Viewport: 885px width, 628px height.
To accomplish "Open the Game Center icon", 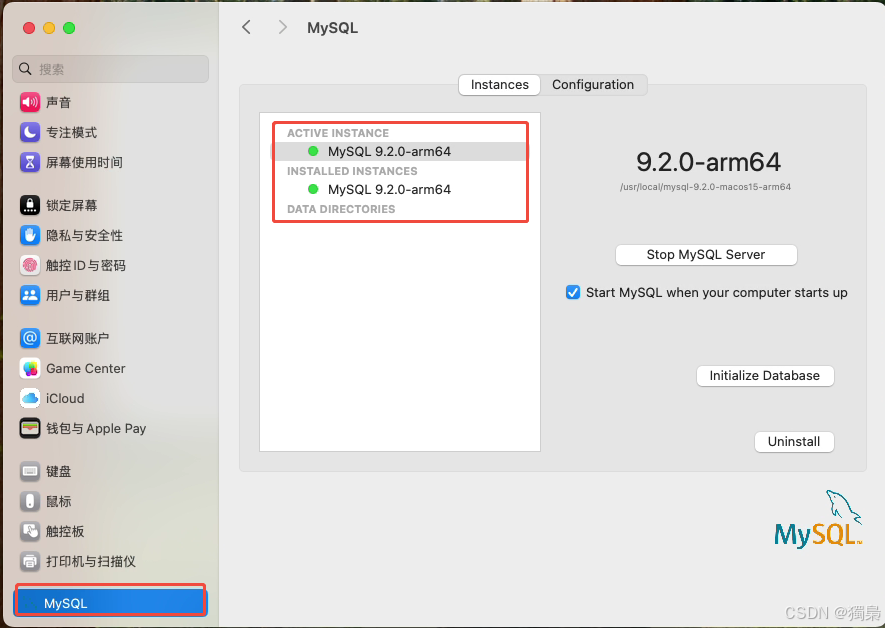I will coord(30,368).
